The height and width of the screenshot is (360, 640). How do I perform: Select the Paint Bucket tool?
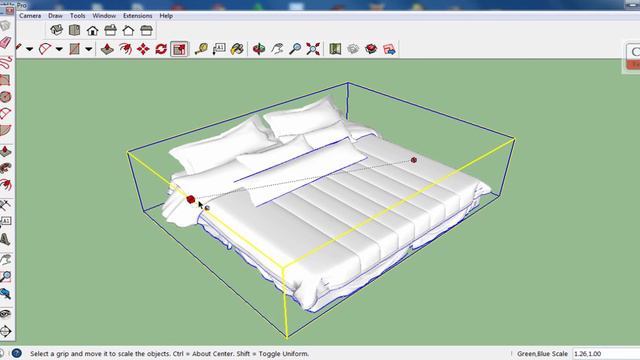237,49
